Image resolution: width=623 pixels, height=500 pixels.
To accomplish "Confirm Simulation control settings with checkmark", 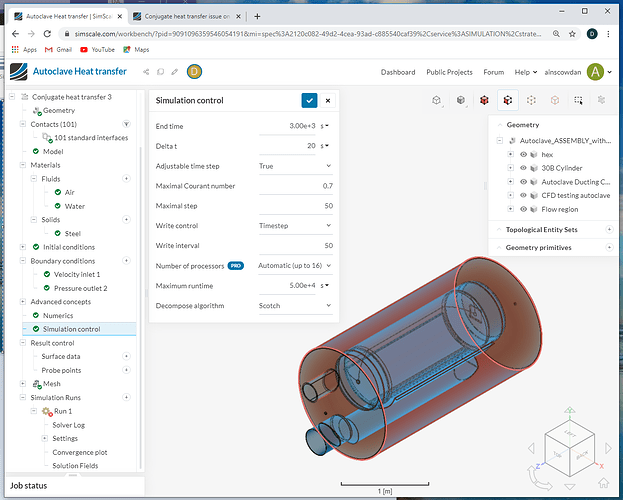I will point(309,101).
